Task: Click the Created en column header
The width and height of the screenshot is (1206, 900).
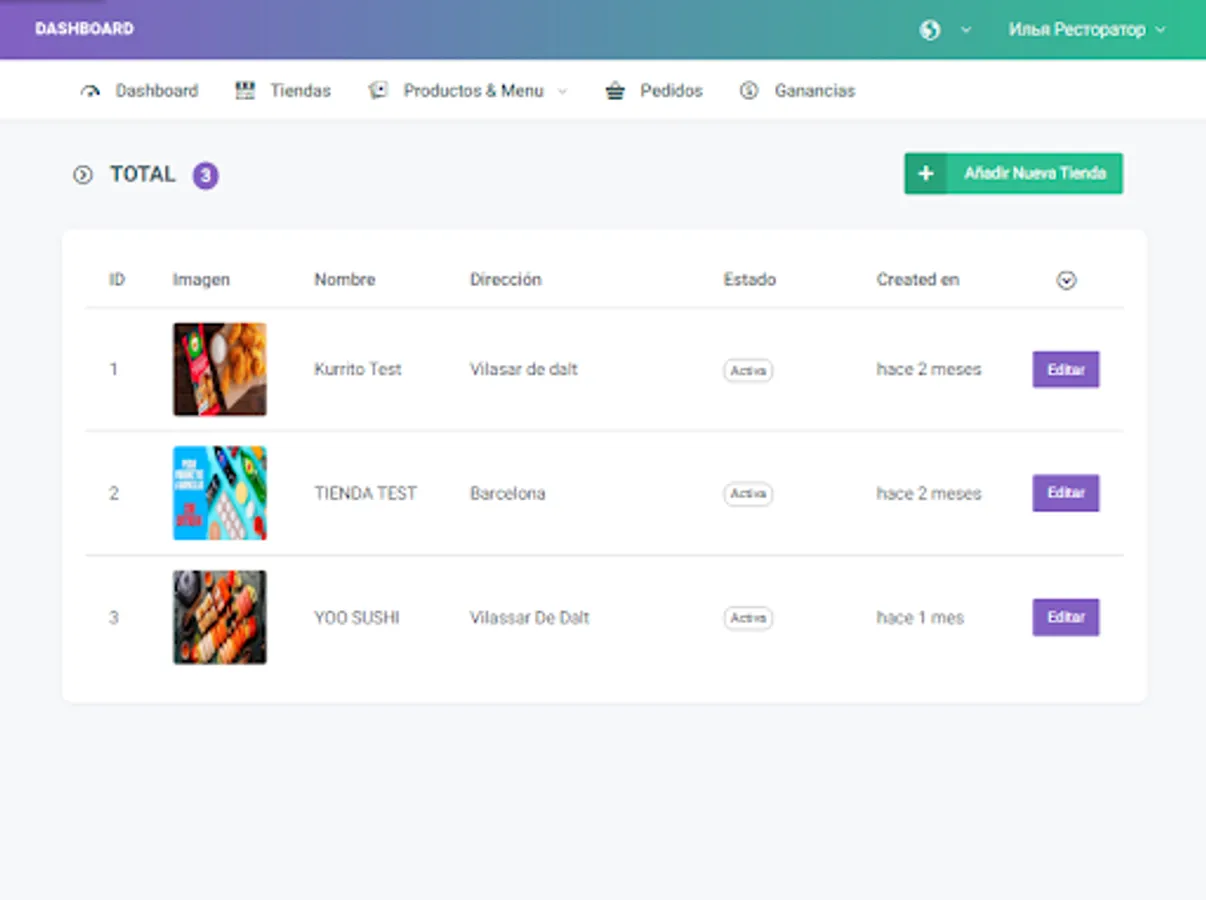Action: point(918,280)
